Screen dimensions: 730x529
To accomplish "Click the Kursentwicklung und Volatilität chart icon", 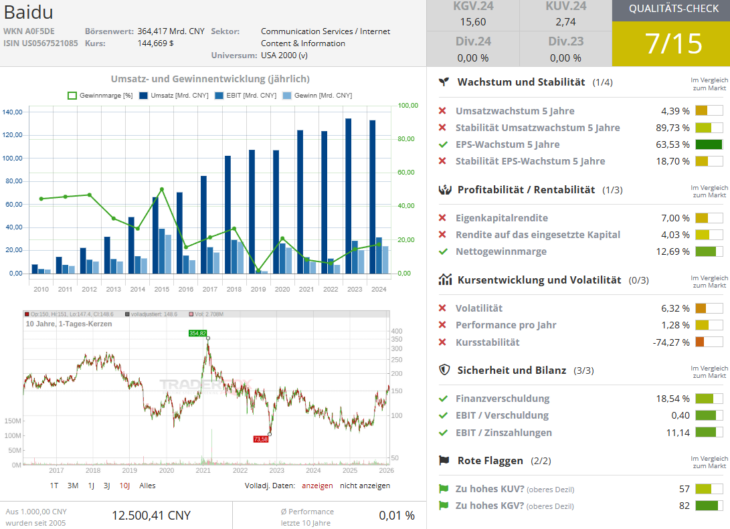I will pyautogui.click(x=445, y=280).
